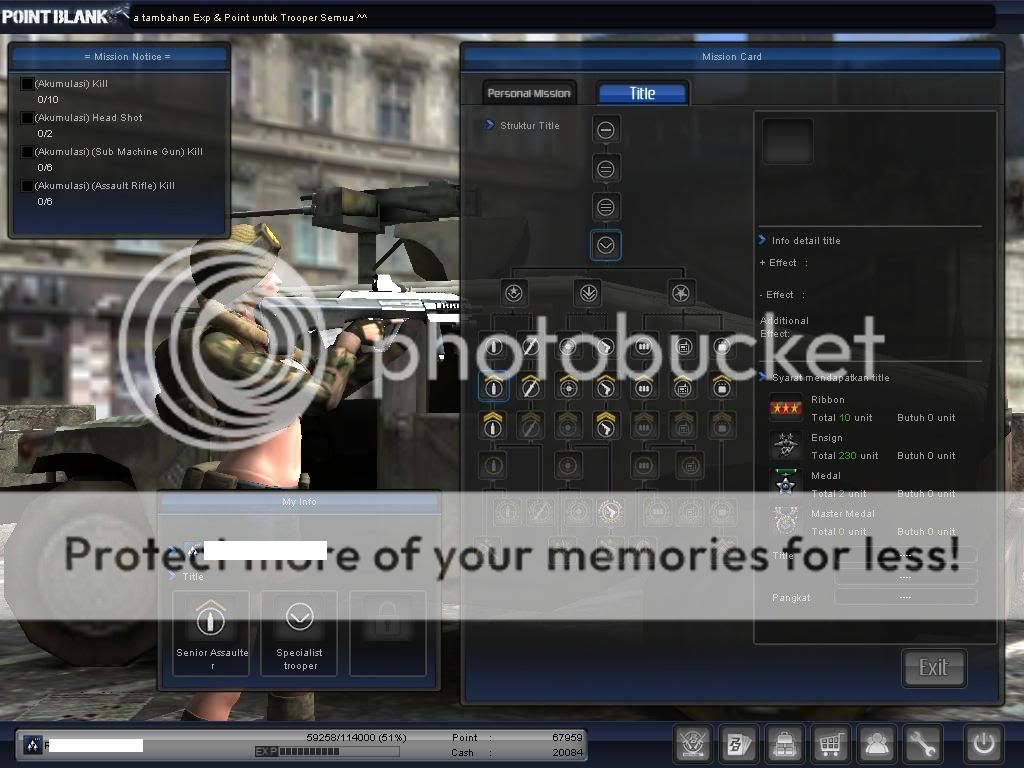Open the shopping cart shop button

[x=831, y=743]
